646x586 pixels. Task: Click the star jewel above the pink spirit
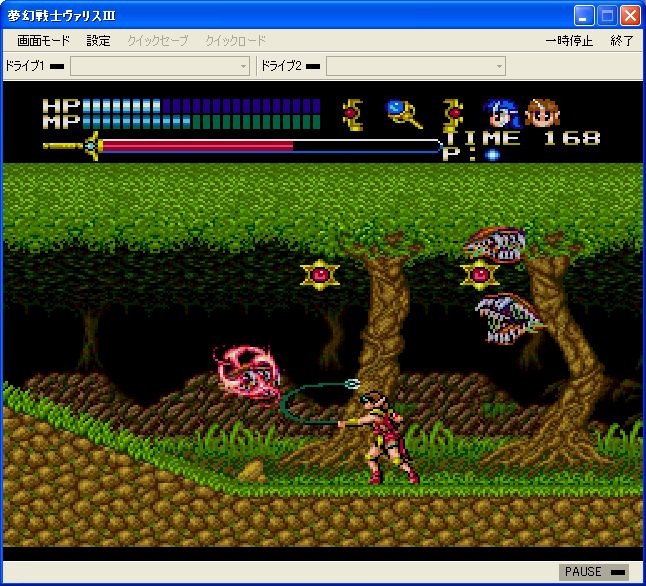[320, 274]
